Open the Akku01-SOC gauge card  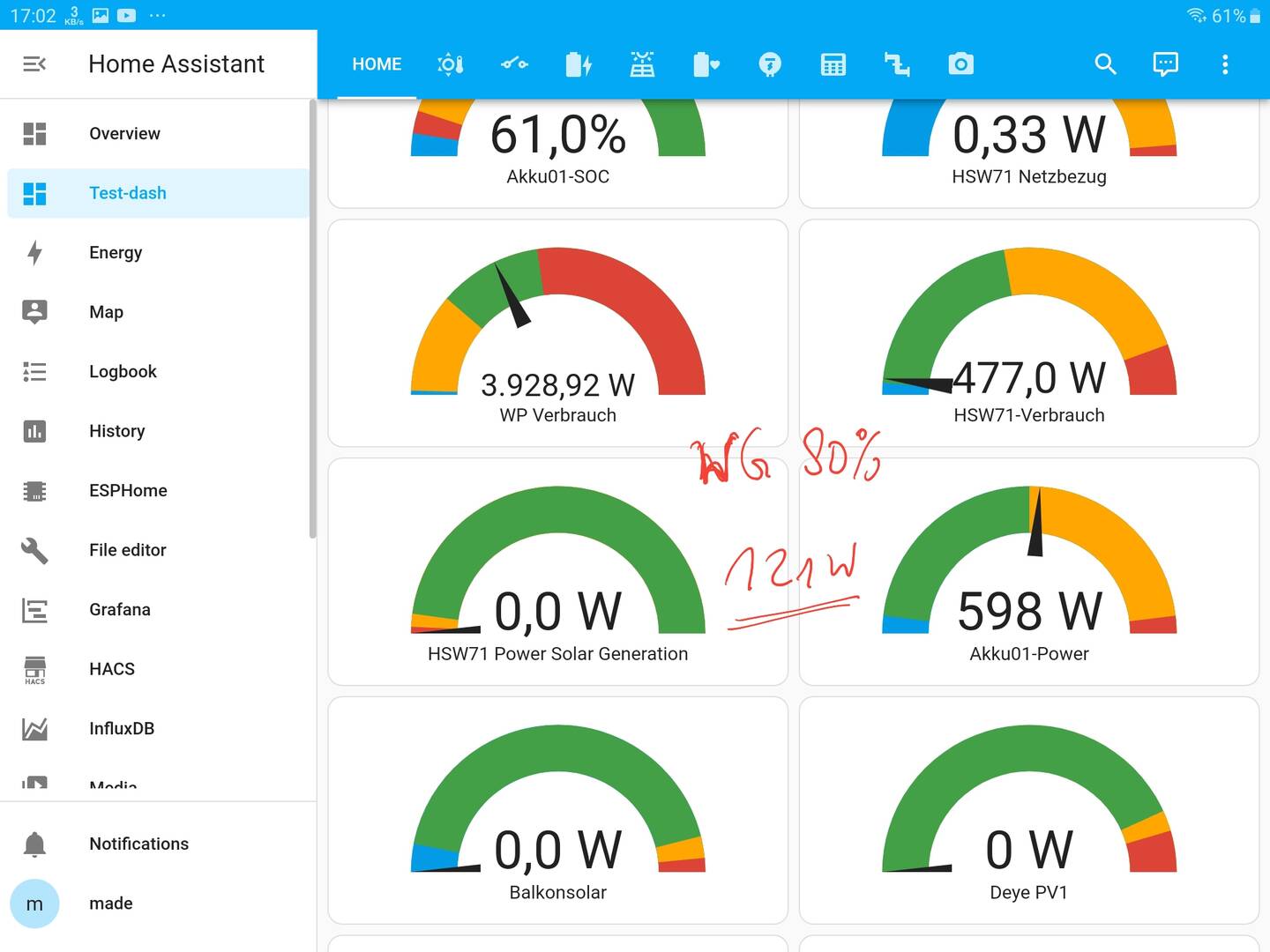point(558,152)
